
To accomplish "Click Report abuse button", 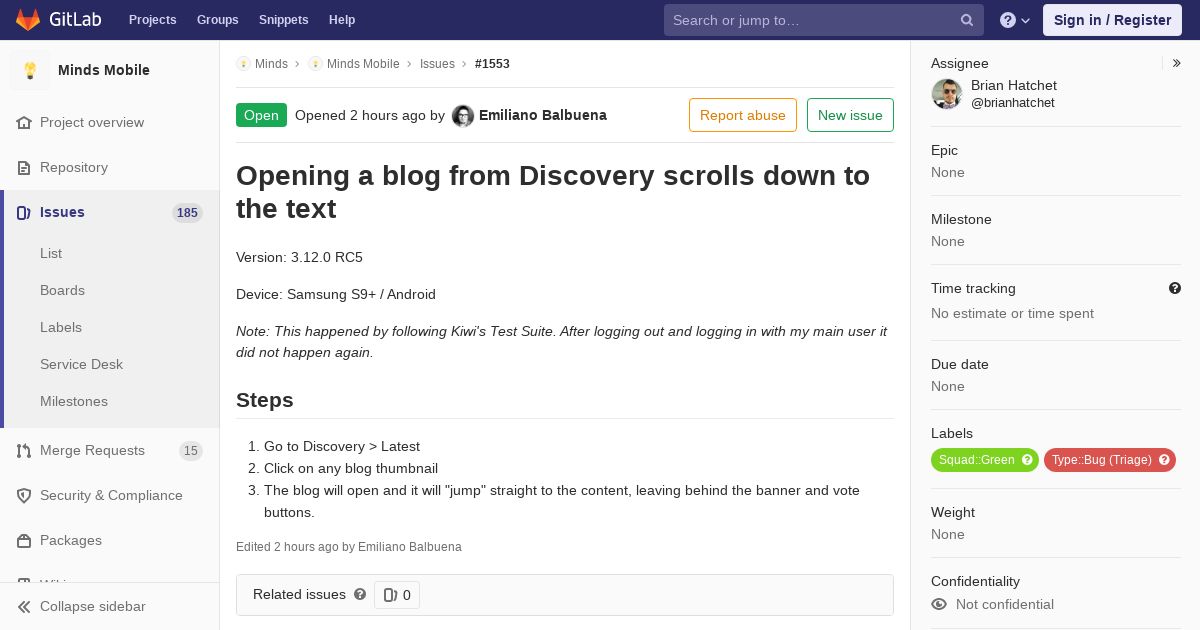I will (743, 115).
